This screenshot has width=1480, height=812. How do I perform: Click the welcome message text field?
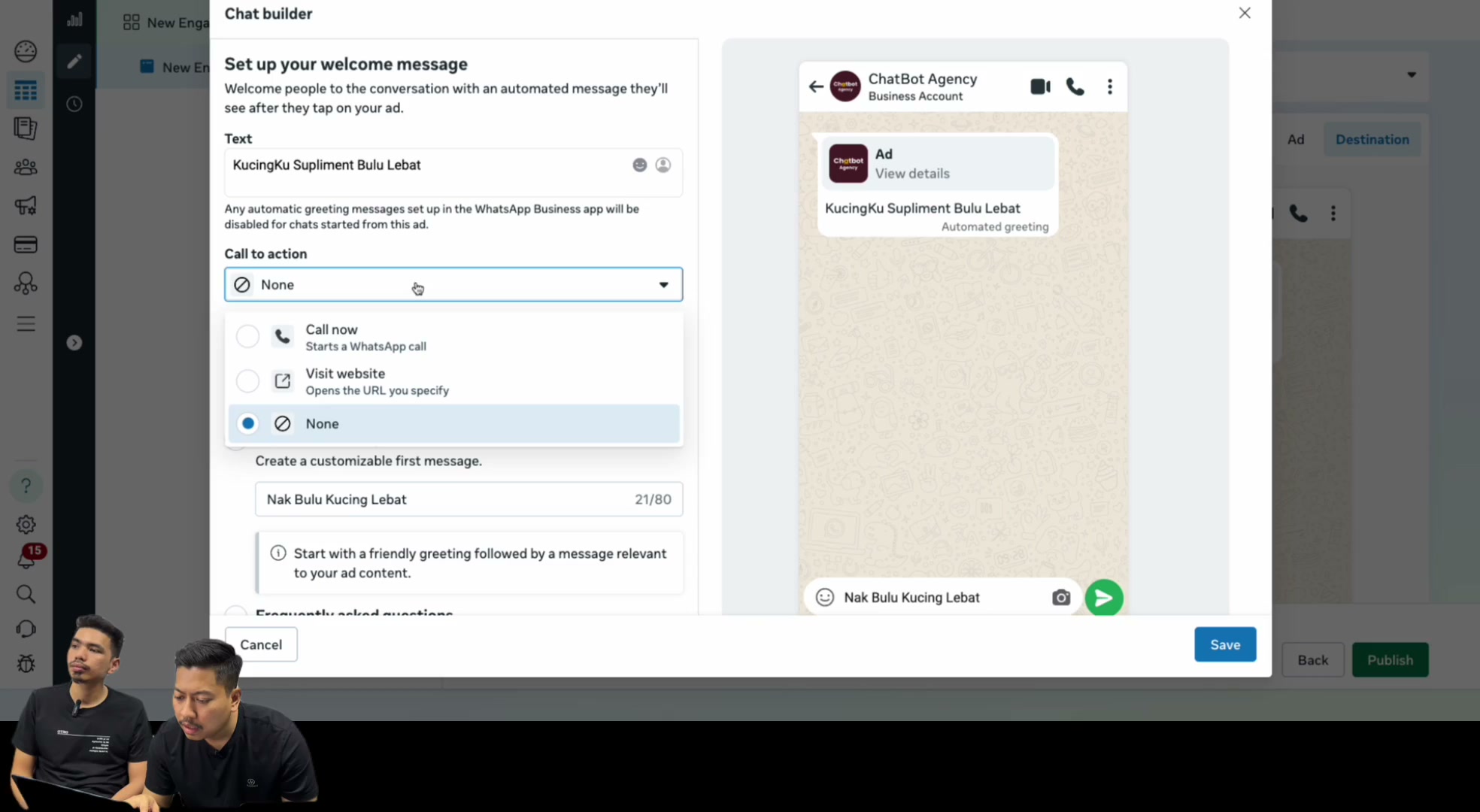coord(453,173)
